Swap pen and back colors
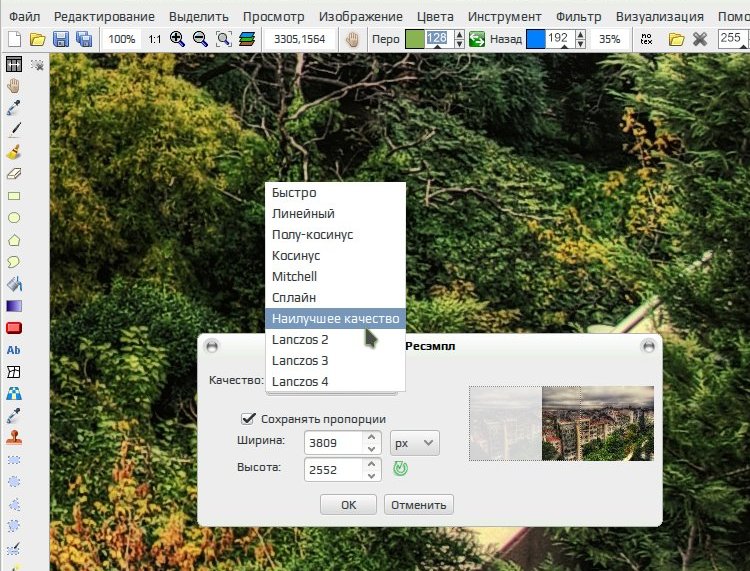This screenshot has width=750, height=571. click(x=476, y=39)
